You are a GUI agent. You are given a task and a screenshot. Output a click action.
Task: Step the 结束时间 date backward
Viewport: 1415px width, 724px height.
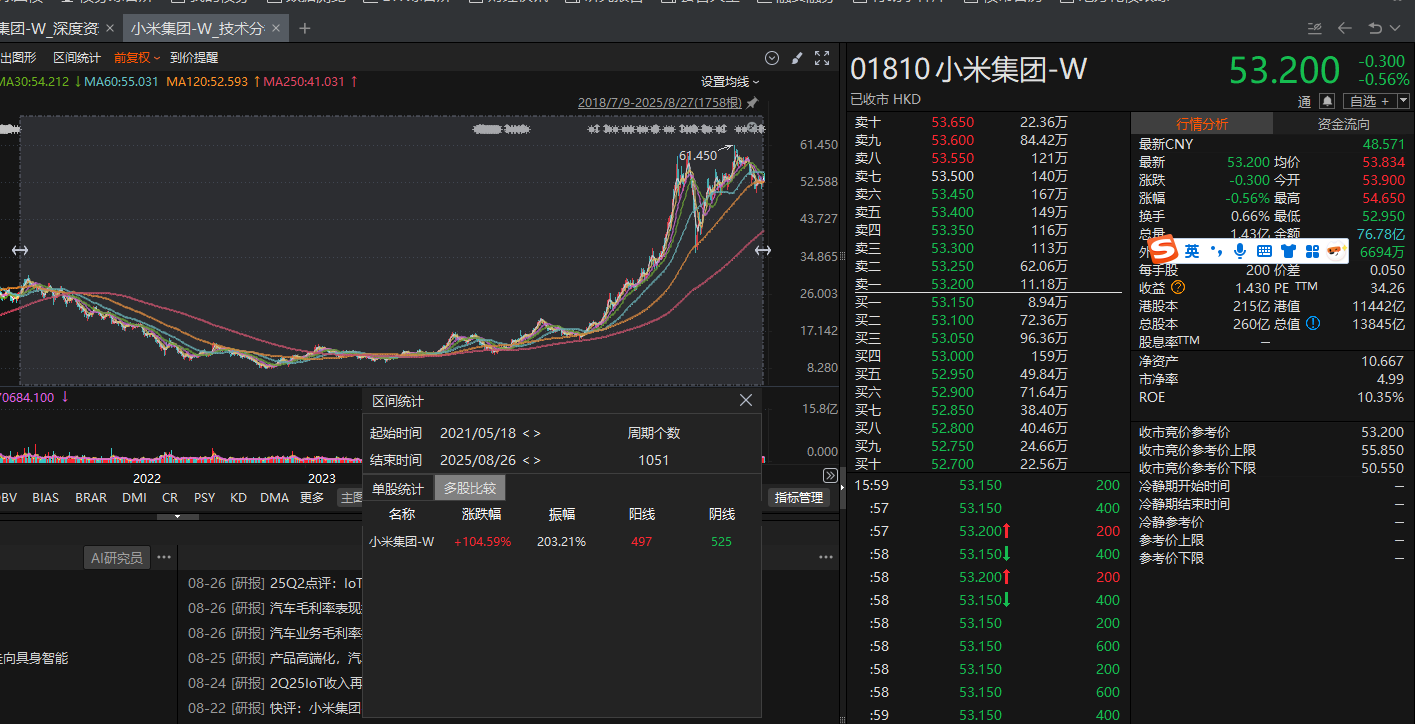525,460
